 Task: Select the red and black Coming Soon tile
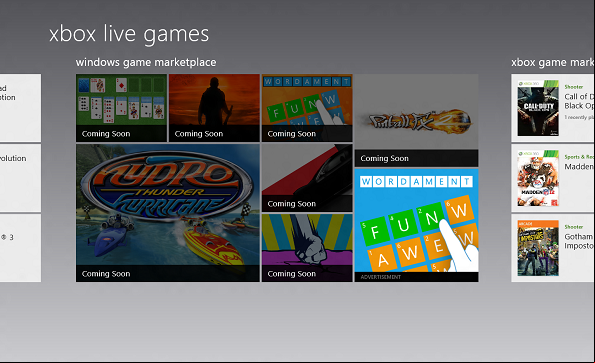(307, 178)
